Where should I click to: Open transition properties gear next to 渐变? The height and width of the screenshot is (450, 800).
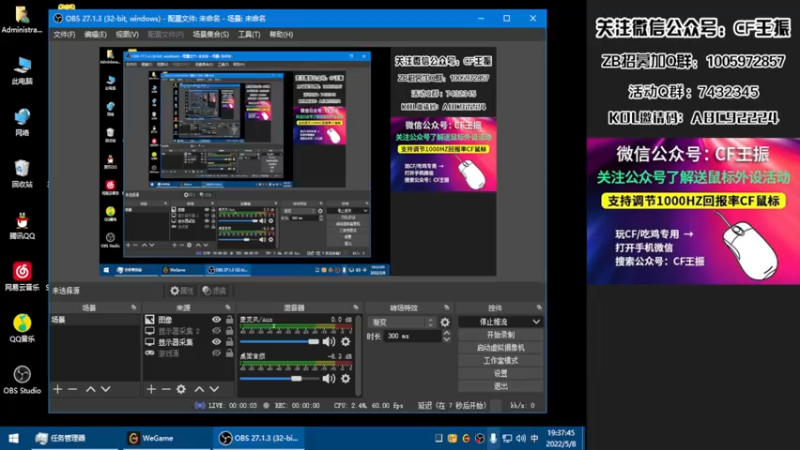[445, 322]
